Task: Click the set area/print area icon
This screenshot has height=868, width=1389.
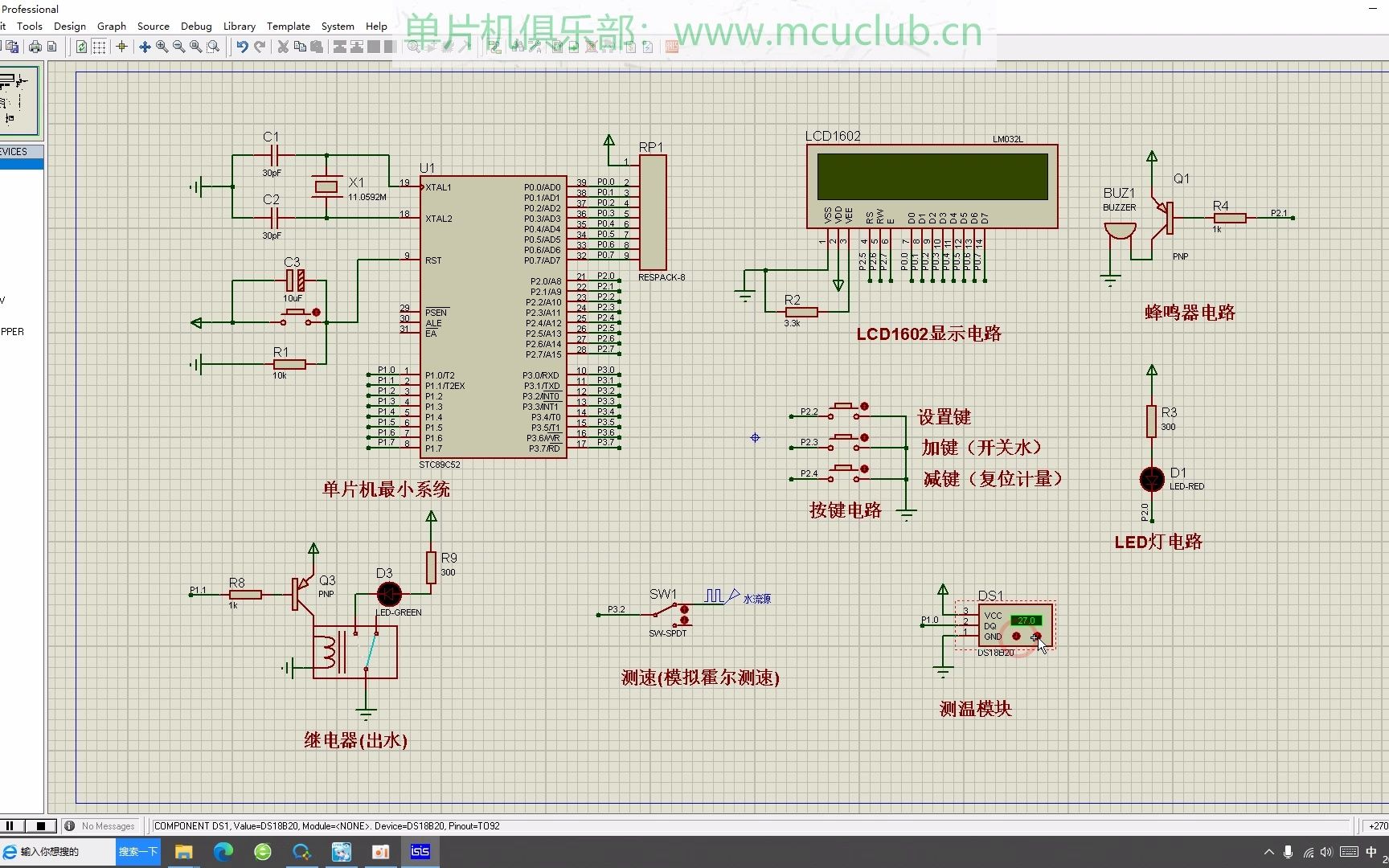Action: click(x=52, y=47)
